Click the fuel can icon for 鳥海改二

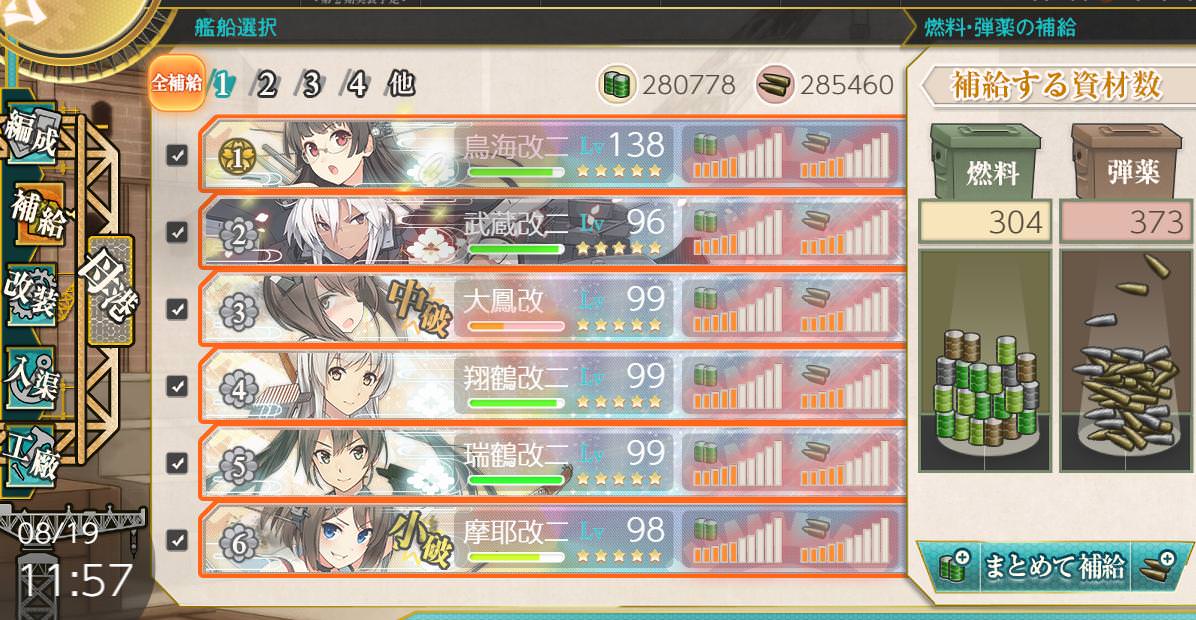705,145
